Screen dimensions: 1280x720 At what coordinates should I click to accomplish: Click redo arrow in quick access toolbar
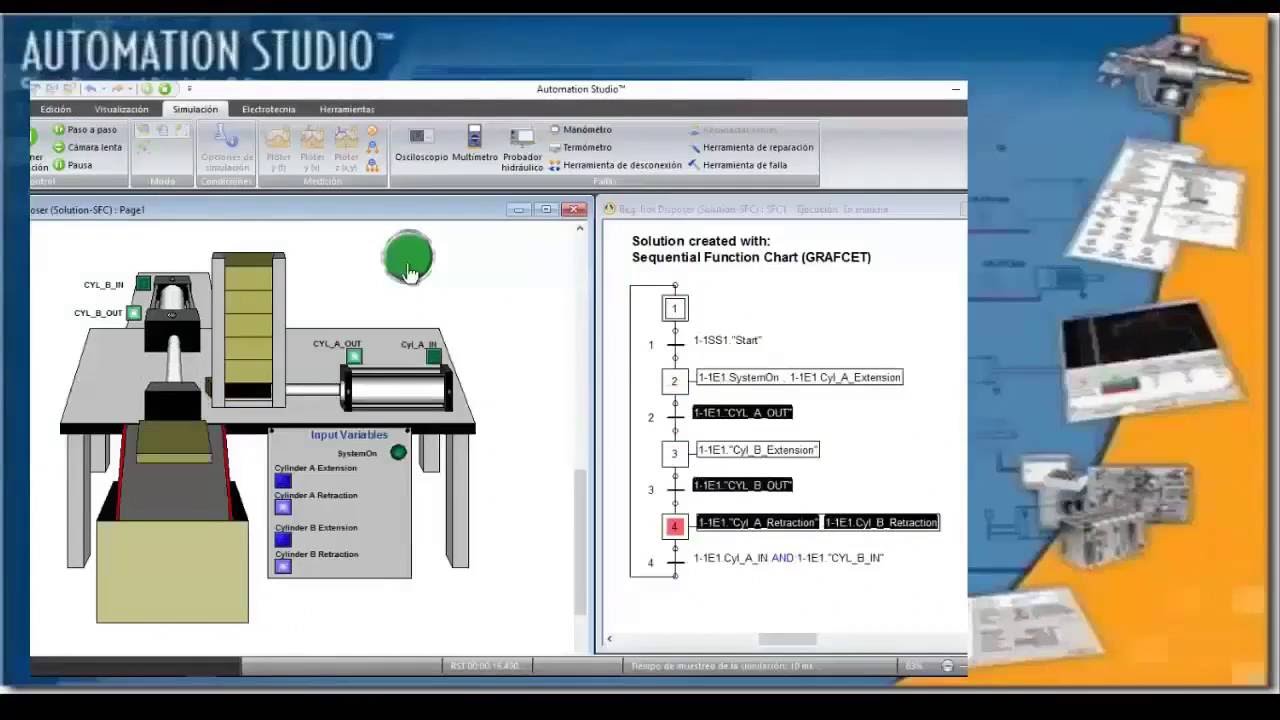pos(117,89)
